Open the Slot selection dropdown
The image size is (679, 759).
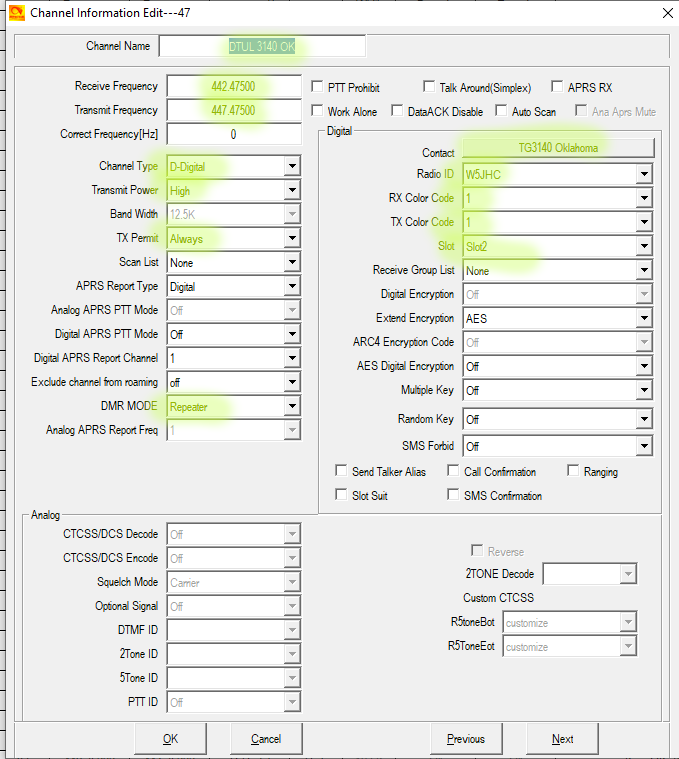[x=643, y=247]
